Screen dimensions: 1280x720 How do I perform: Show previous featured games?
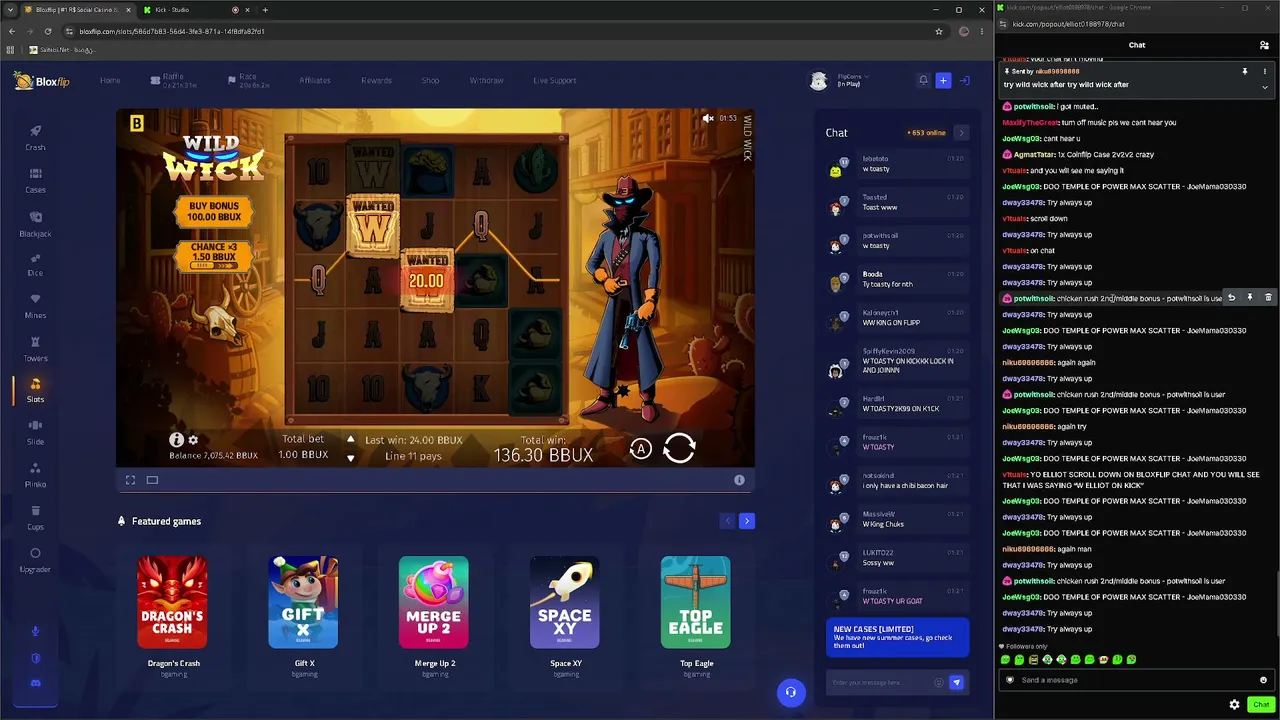coord(728,521)
